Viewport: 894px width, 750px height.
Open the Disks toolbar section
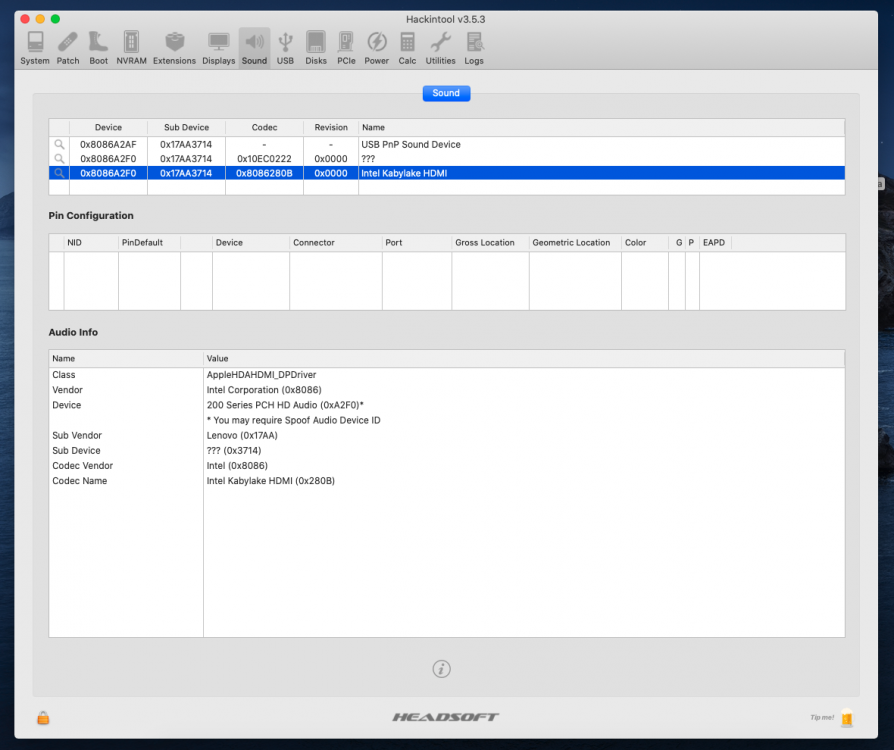[316, 48]
